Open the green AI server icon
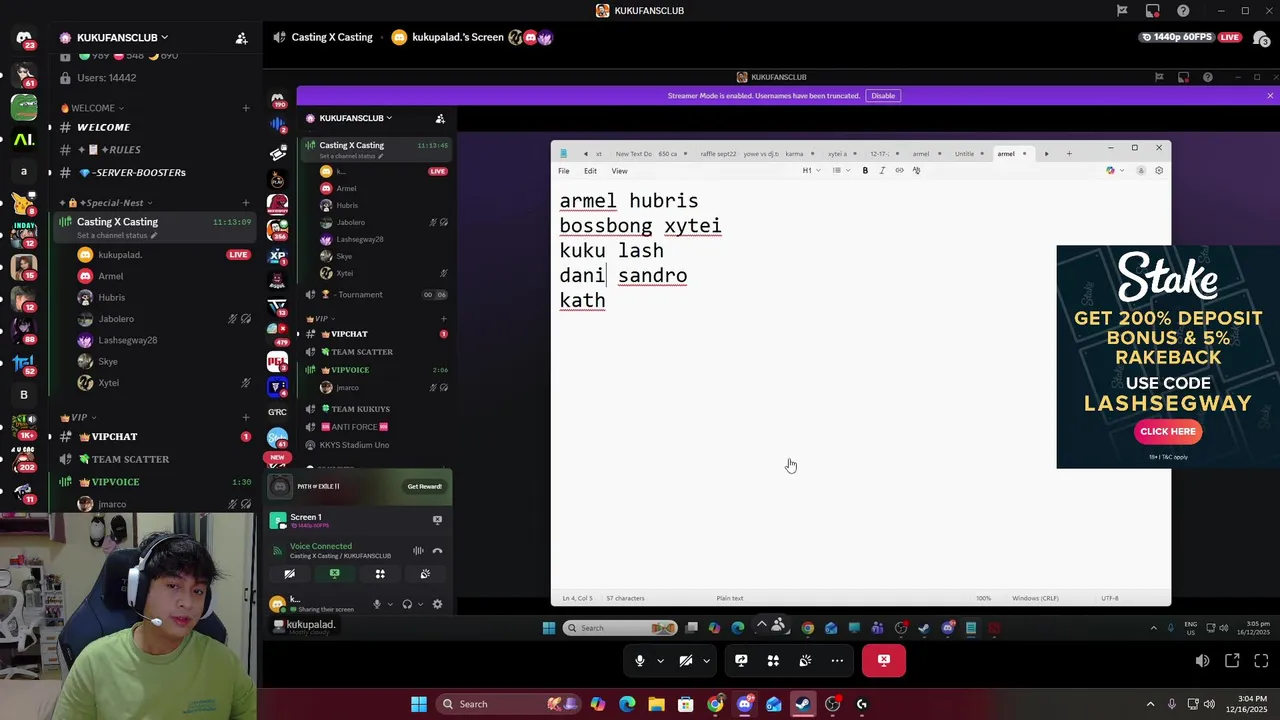This screenshot has height=720, width=1280. pyautogui.click(x=24, y=140)
